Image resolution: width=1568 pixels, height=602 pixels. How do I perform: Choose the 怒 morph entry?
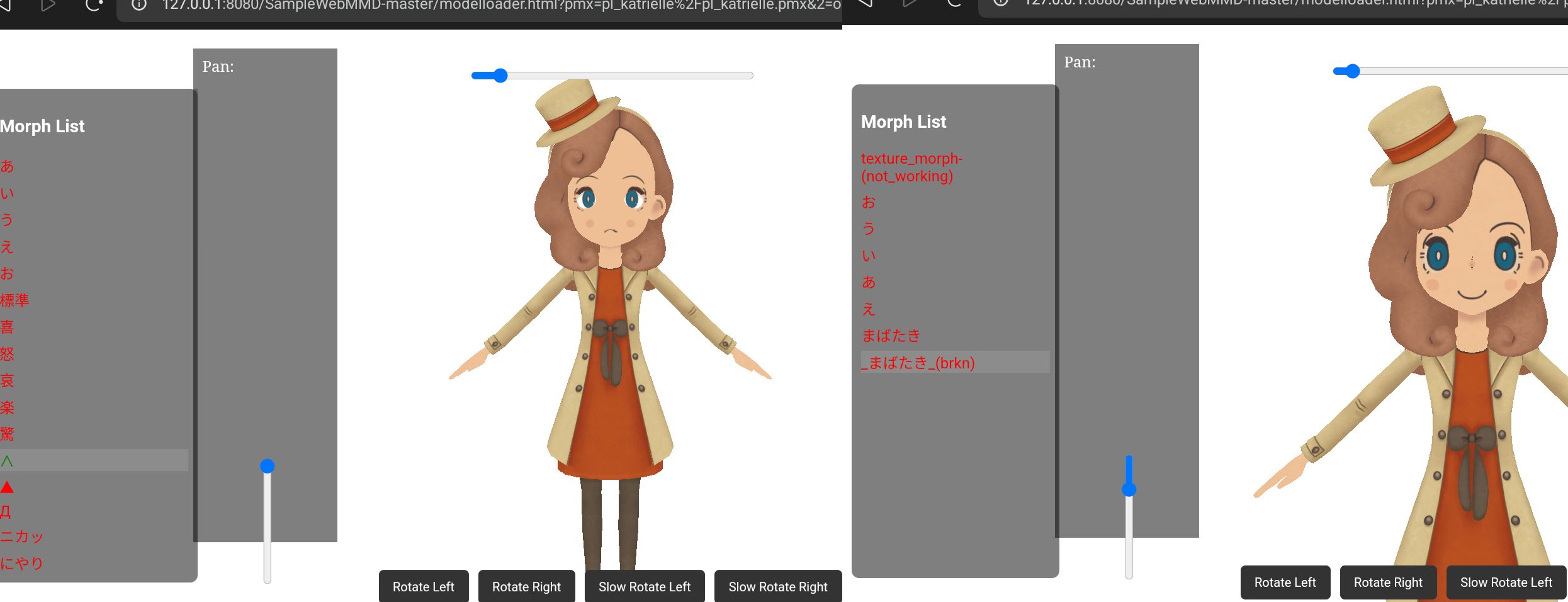tap(7, 354)
